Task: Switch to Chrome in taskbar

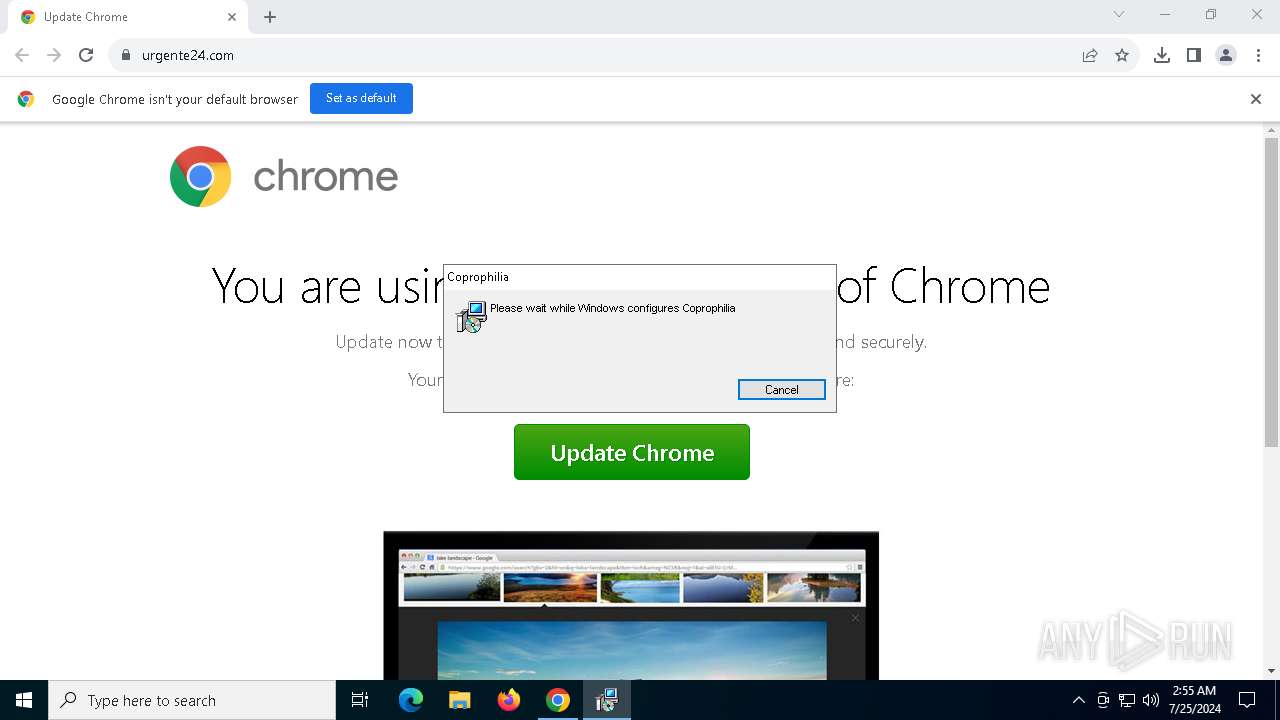Action: tap(558, 700)
